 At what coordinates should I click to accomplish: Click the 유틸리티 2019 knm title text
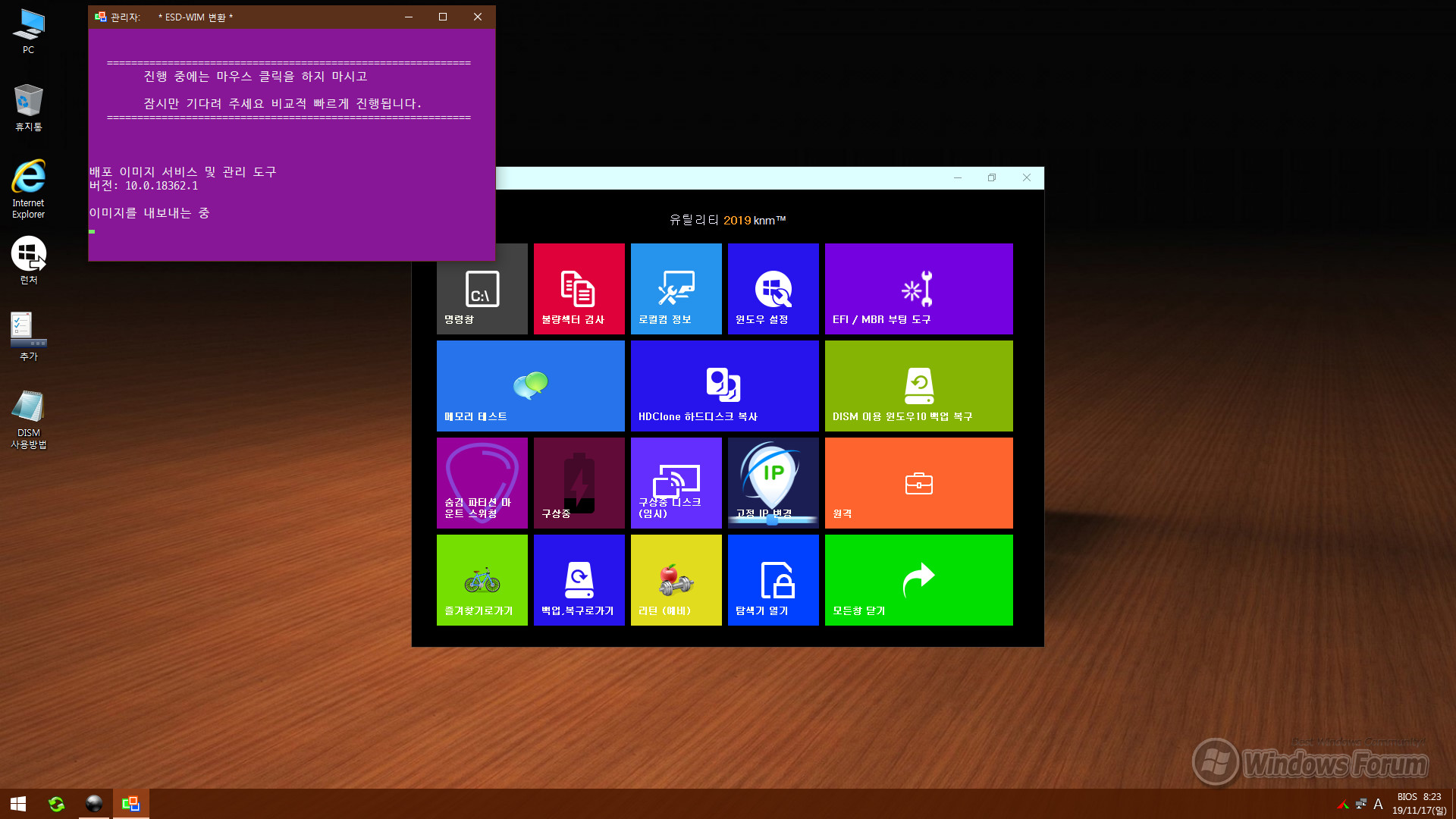(727, 220)
